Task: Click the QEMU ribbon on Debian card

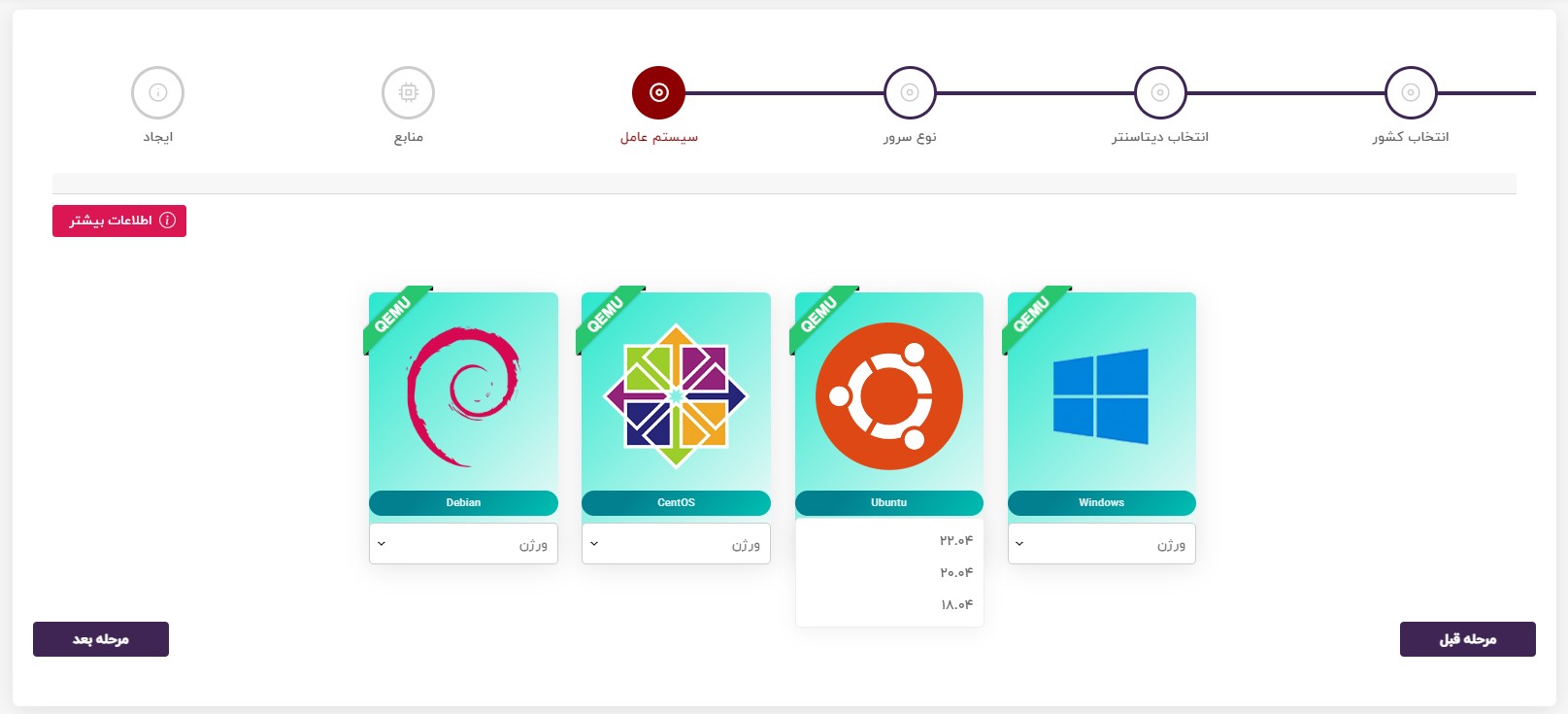Action: pyautogui.click(x=395, y=317)
